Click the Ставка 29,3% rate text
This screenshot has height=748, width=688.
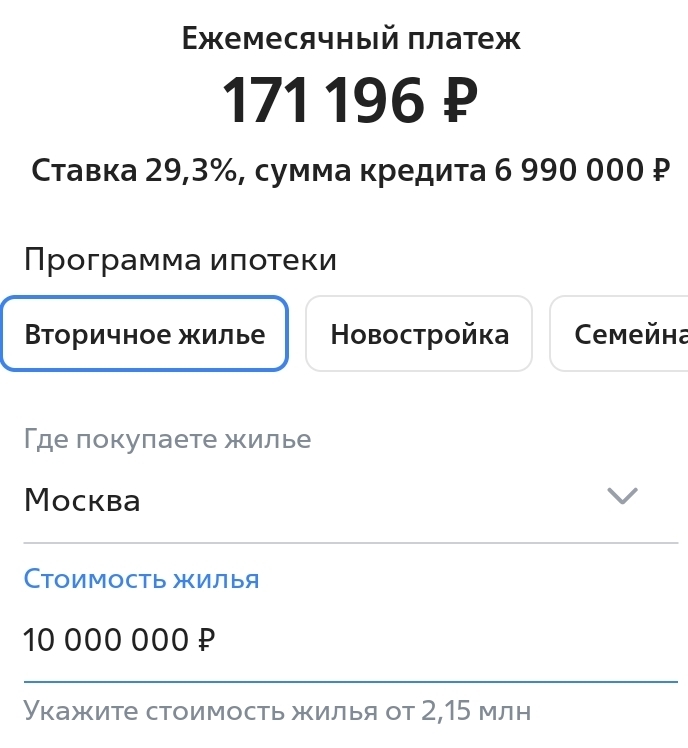click(135, 171)
